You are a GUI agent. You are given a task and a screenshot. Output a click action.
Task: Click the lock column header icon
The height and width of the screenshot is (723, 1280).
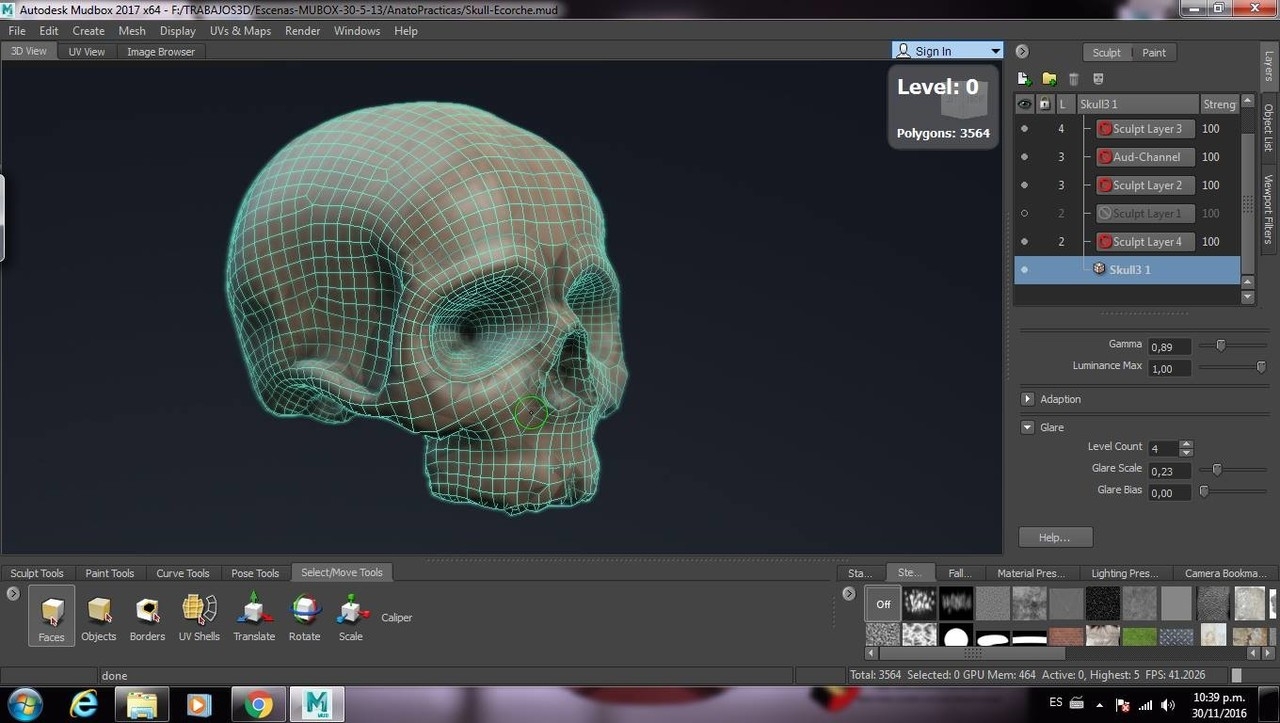[x=1045, y=104]
